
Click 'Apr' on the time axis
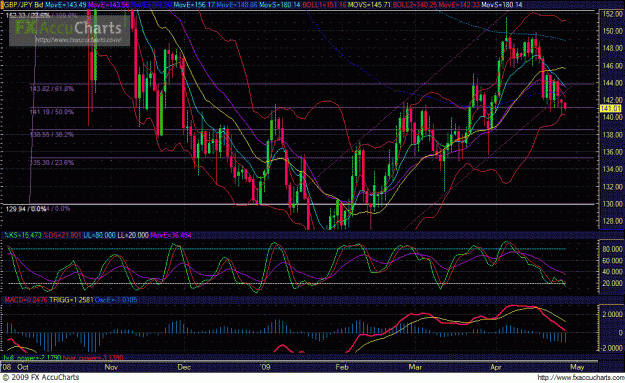(x=496, y=367)
